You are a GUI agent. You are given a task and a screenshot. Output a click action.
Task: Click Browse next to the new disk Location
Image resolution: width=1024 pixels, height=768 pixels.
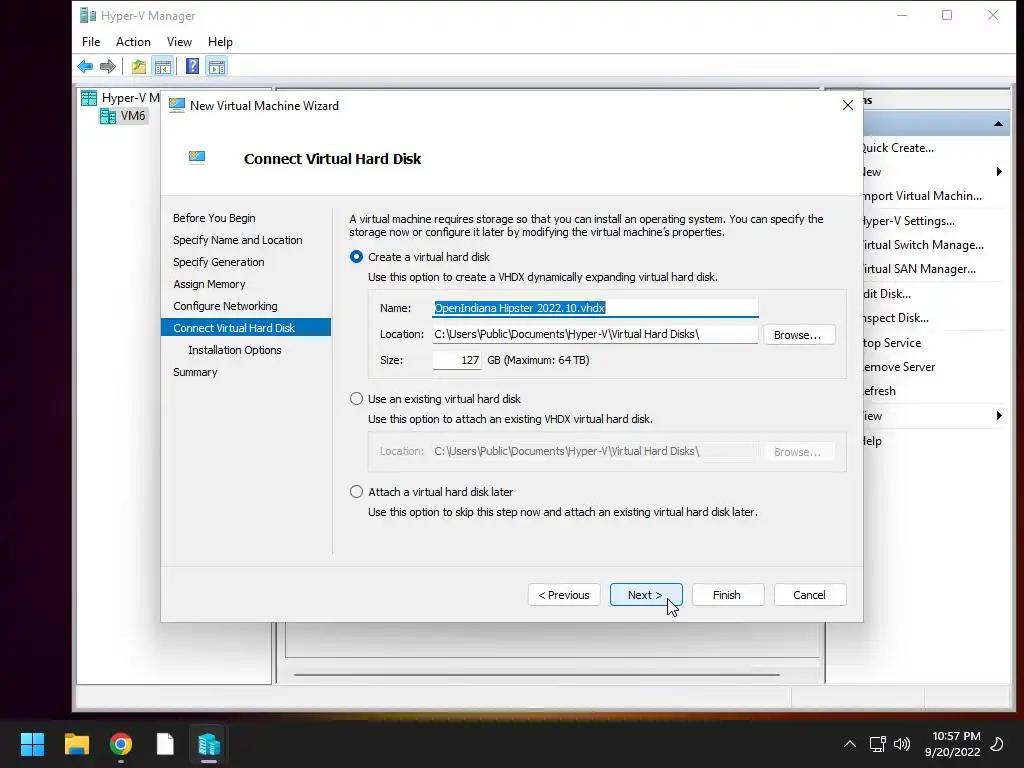coord(799,334)
